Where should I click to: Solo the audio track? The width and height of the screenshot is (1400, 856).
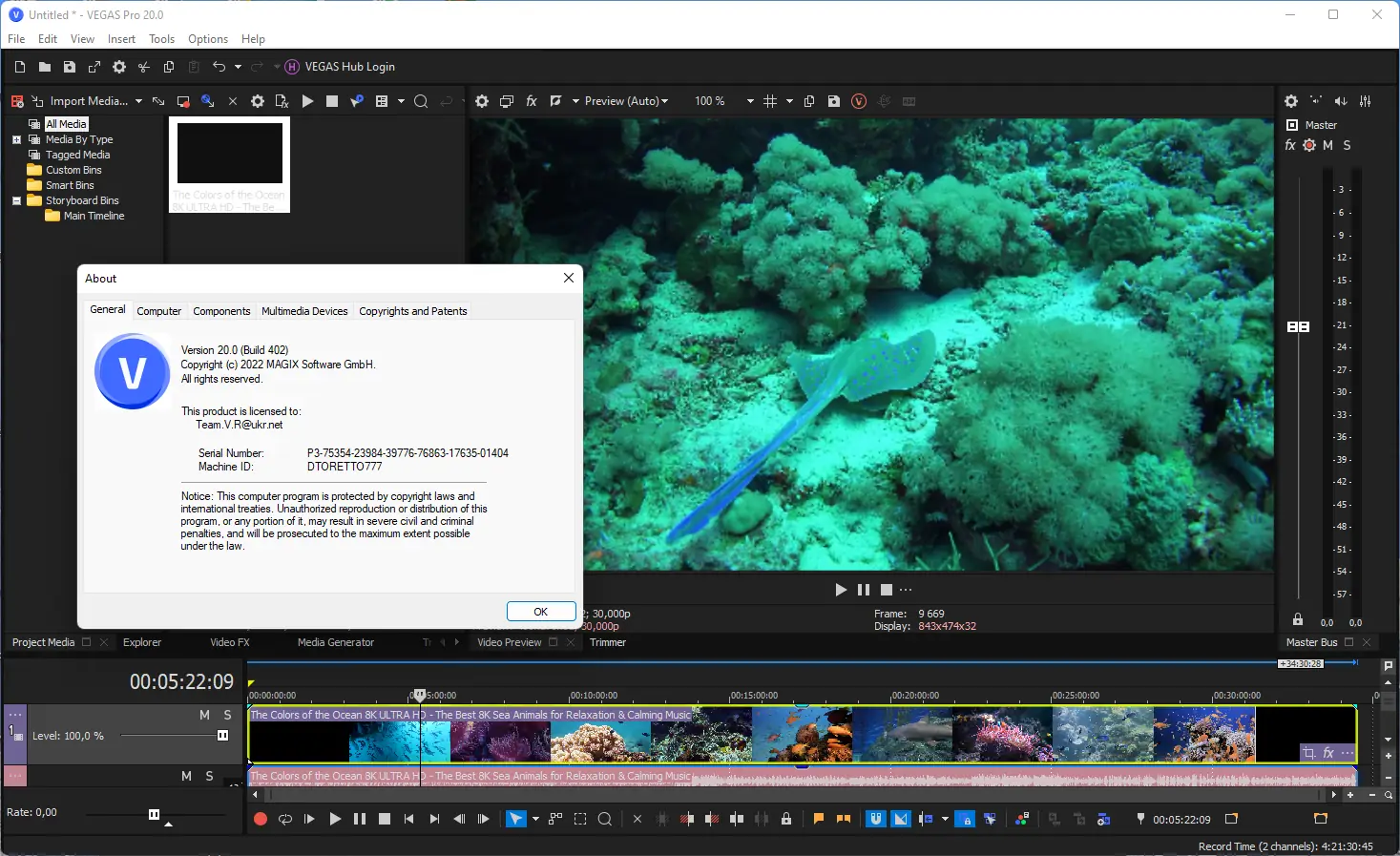(x=210, y=776)
